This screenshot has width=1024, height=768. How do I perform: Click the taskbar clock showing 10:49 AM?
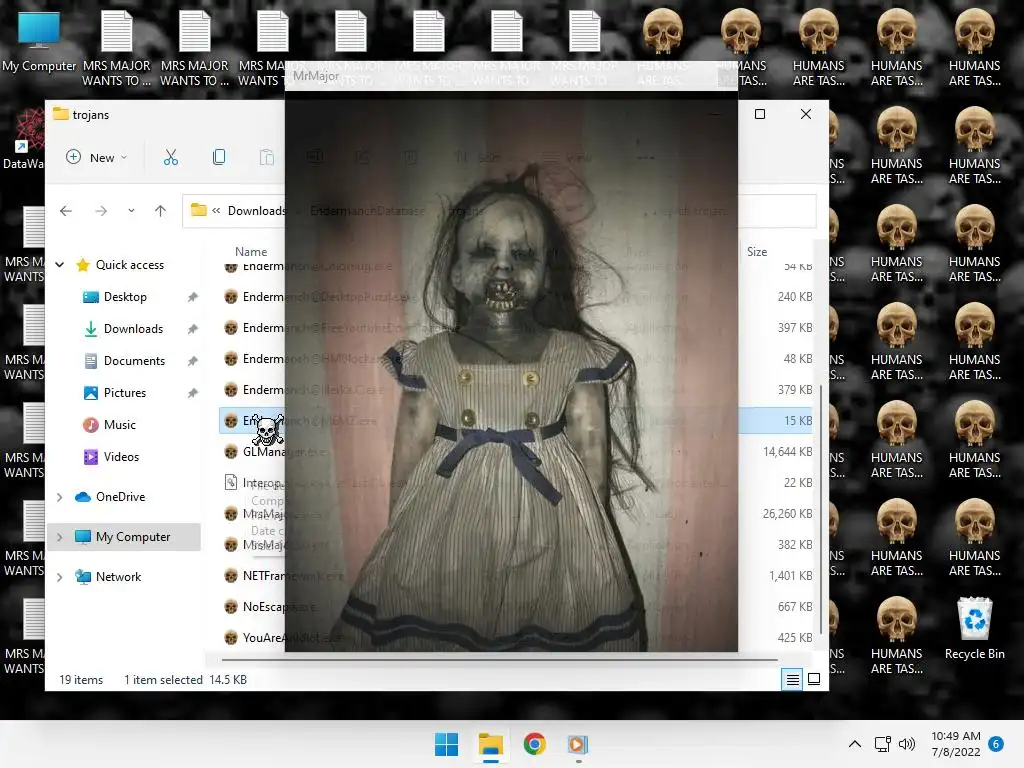[x=955, y=744]
